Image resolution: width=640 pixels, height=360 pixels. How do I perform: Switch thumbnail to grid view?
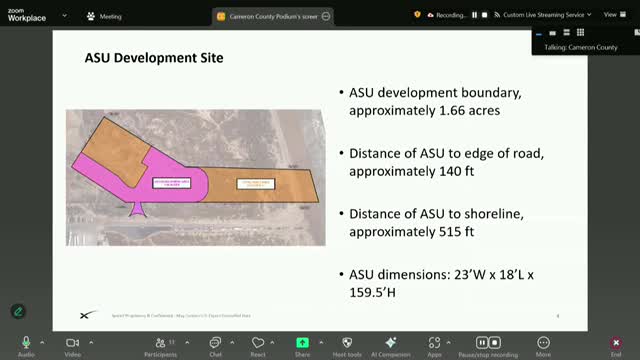tap(580, 32)
